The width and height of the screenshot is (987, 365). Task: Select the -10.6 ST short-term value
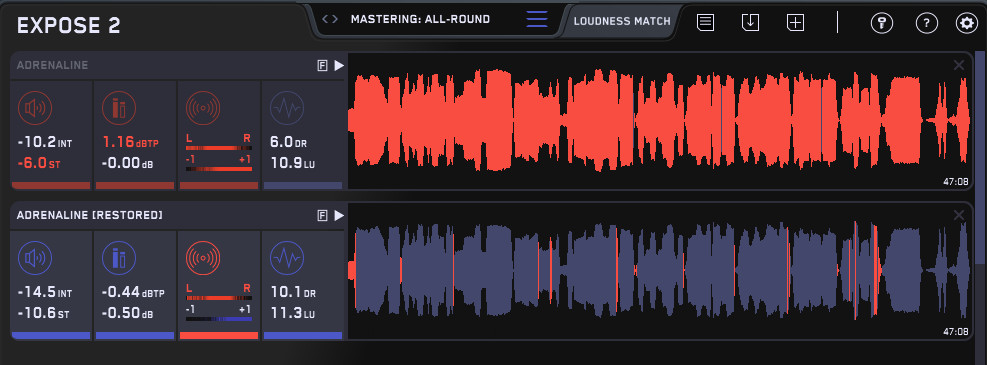[43, 313]
